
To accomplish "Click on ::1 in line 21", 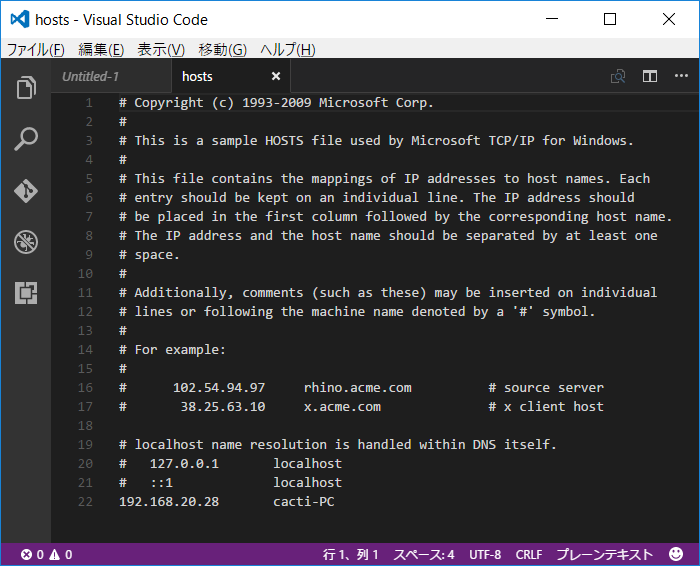I will [162, 483].
